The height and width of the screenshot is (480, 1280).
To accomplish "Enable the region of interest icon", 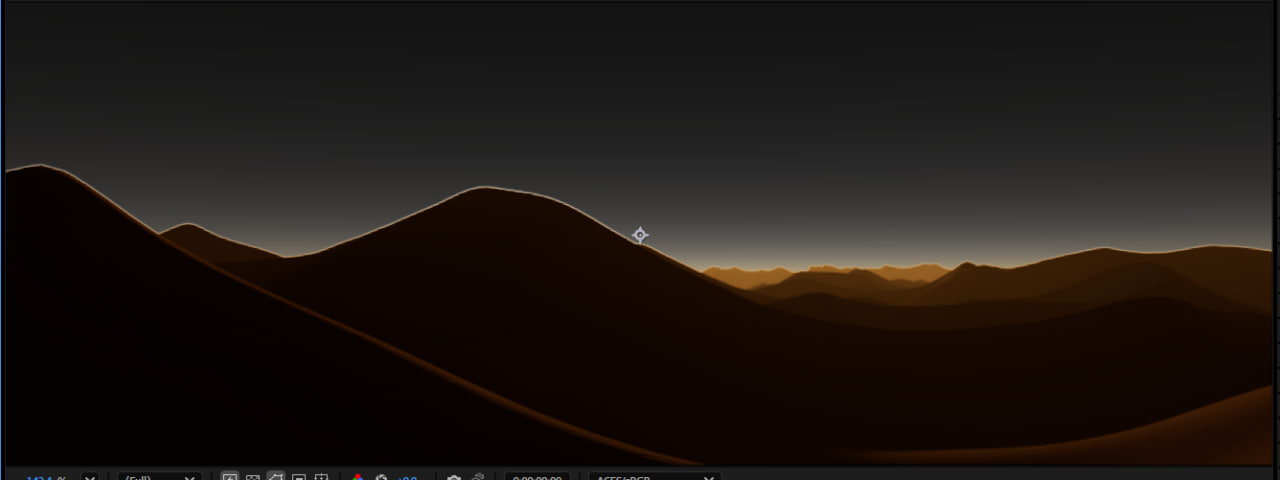I will click(299, 477).
